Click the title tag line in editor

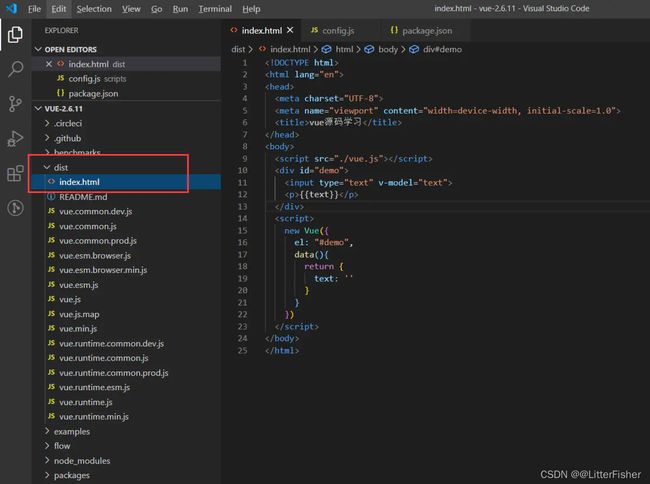338,123
